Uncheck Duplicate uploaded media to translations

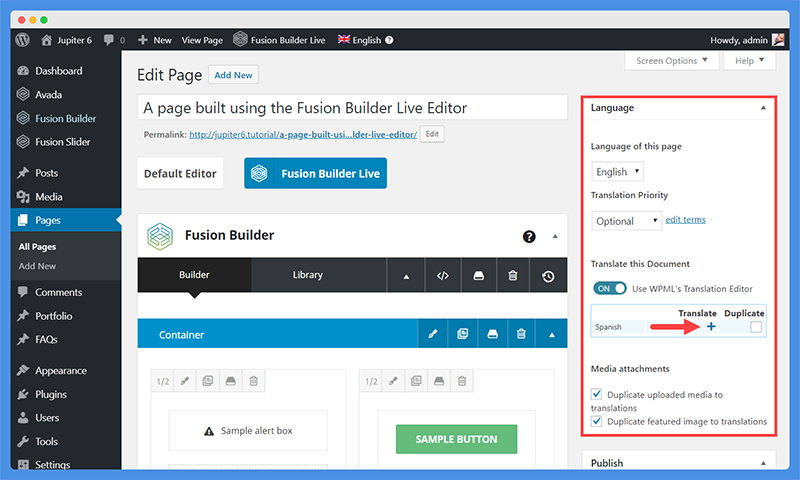[x=596, y=394]
